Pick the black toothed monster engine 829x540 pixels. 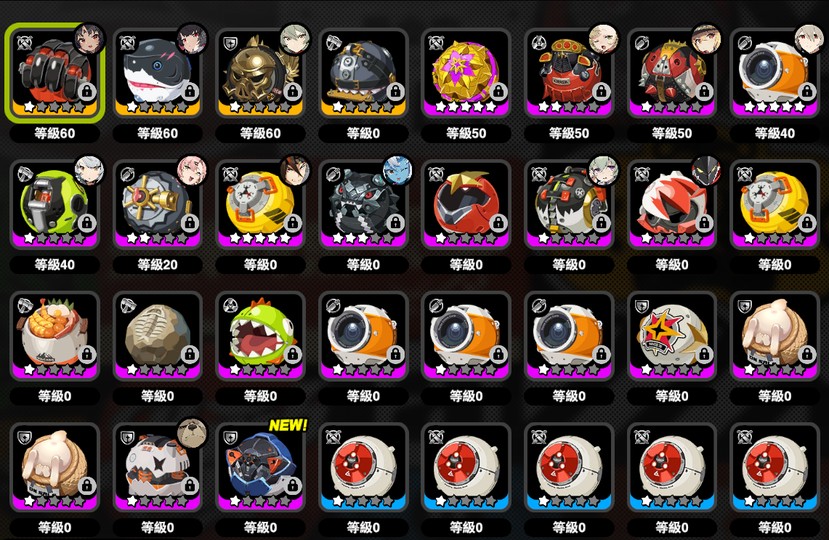363,204
